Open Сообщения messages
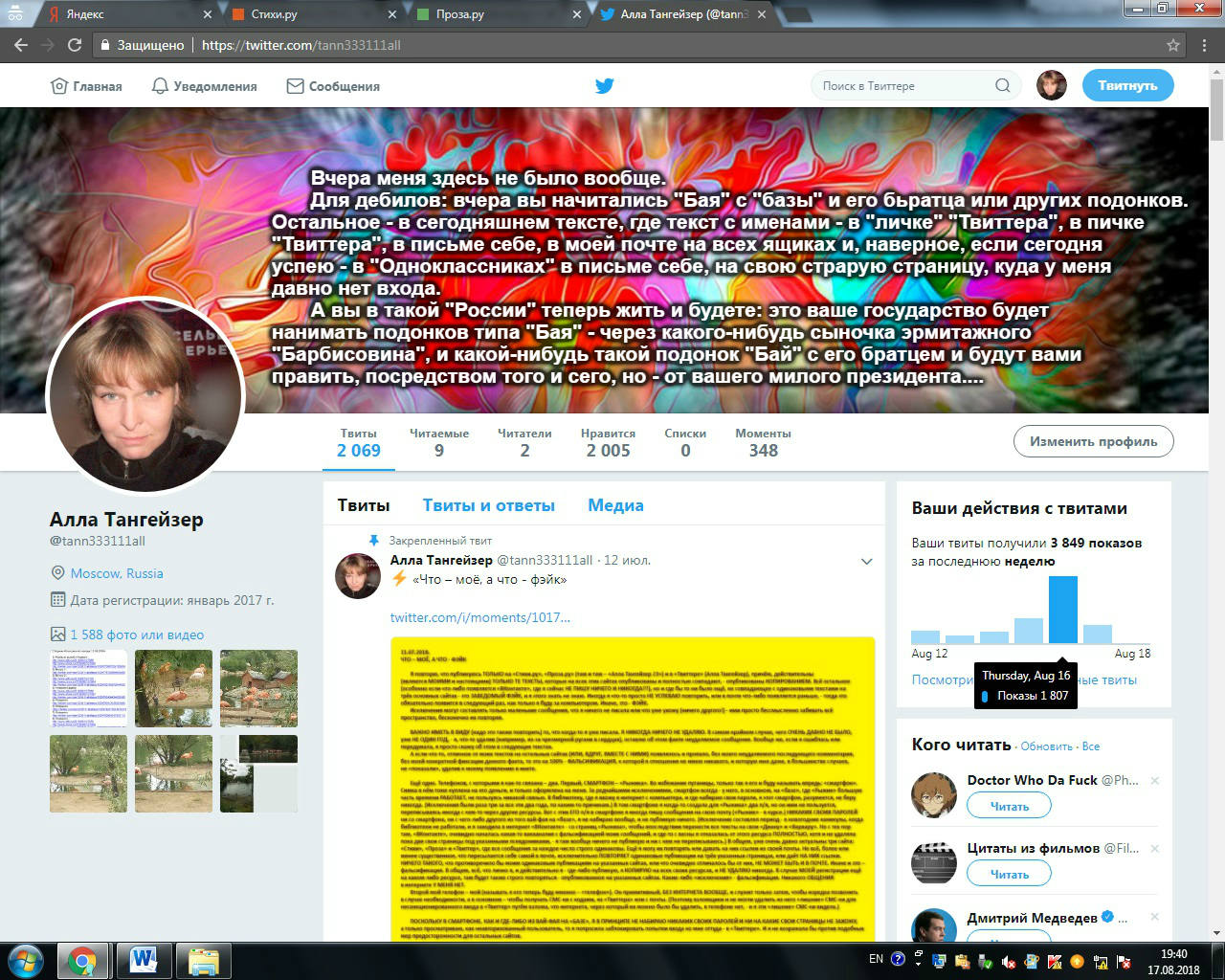 pos(334,86)
